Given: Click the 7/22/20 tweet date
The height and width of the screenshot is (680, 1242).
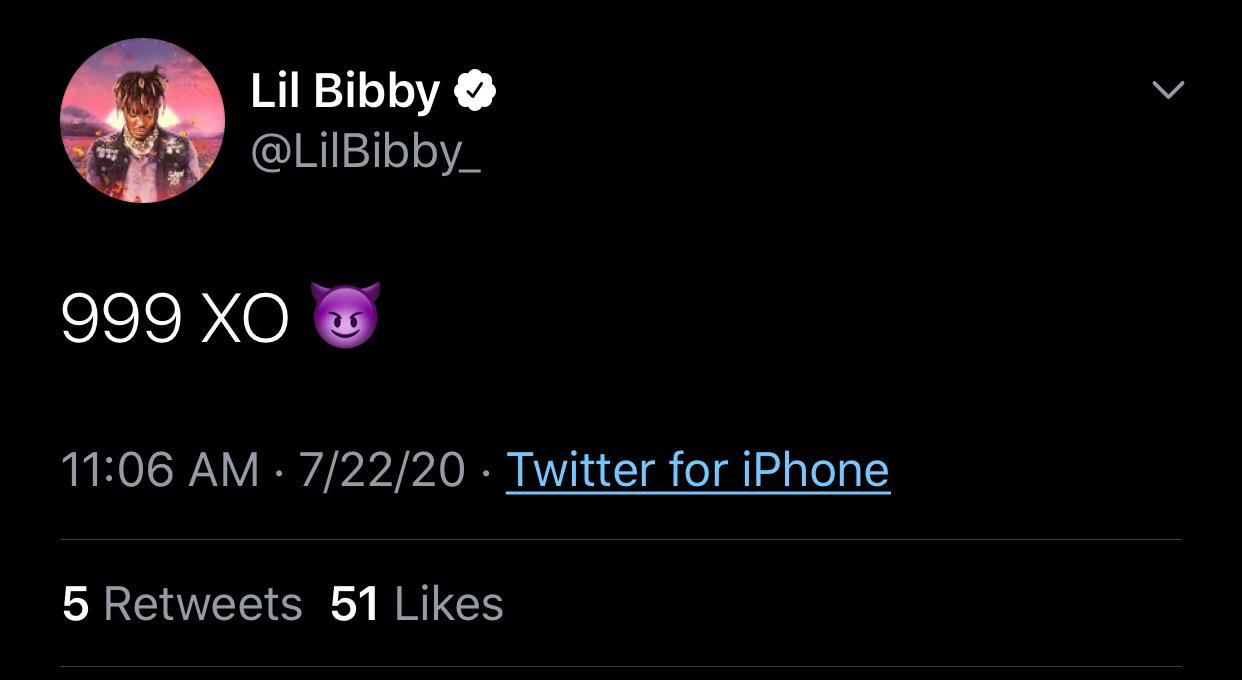Looking at the screenshot, I should click(381, 469).
